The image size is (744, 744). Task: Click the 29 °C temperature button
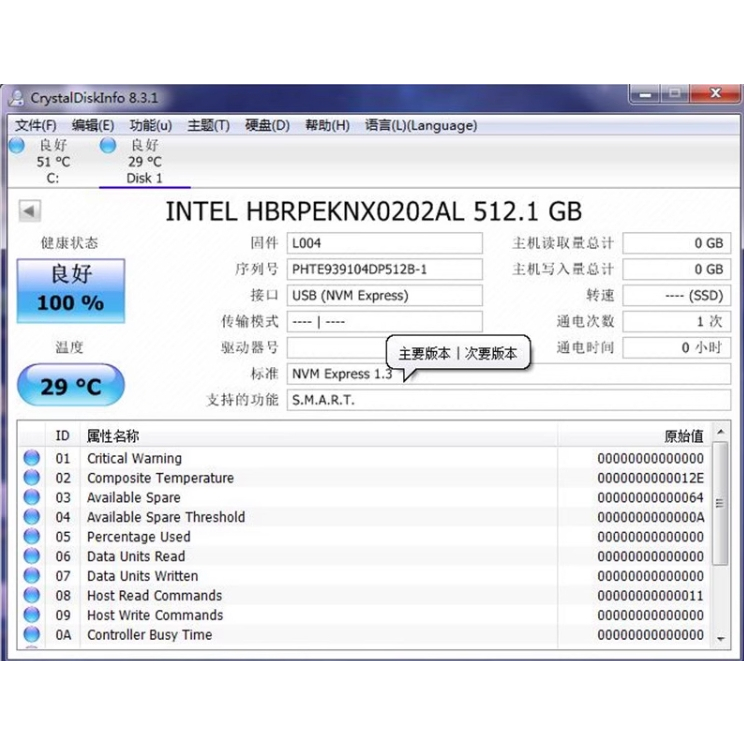(71, 386)
